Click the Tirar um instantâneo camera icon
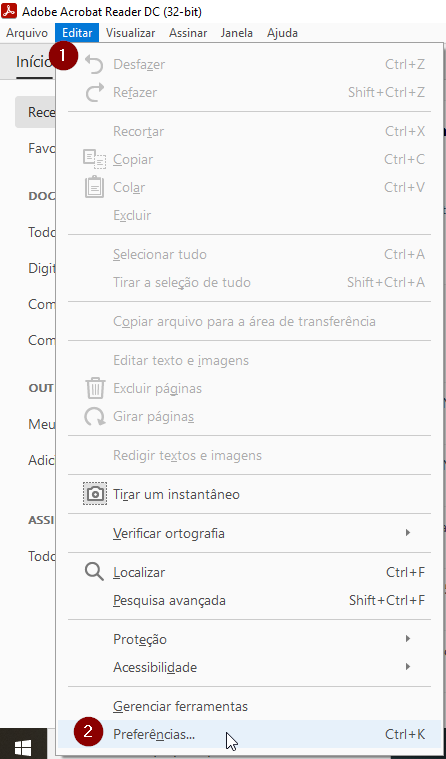The width and height of the screenshot is (446, 759). click(95, 494)
